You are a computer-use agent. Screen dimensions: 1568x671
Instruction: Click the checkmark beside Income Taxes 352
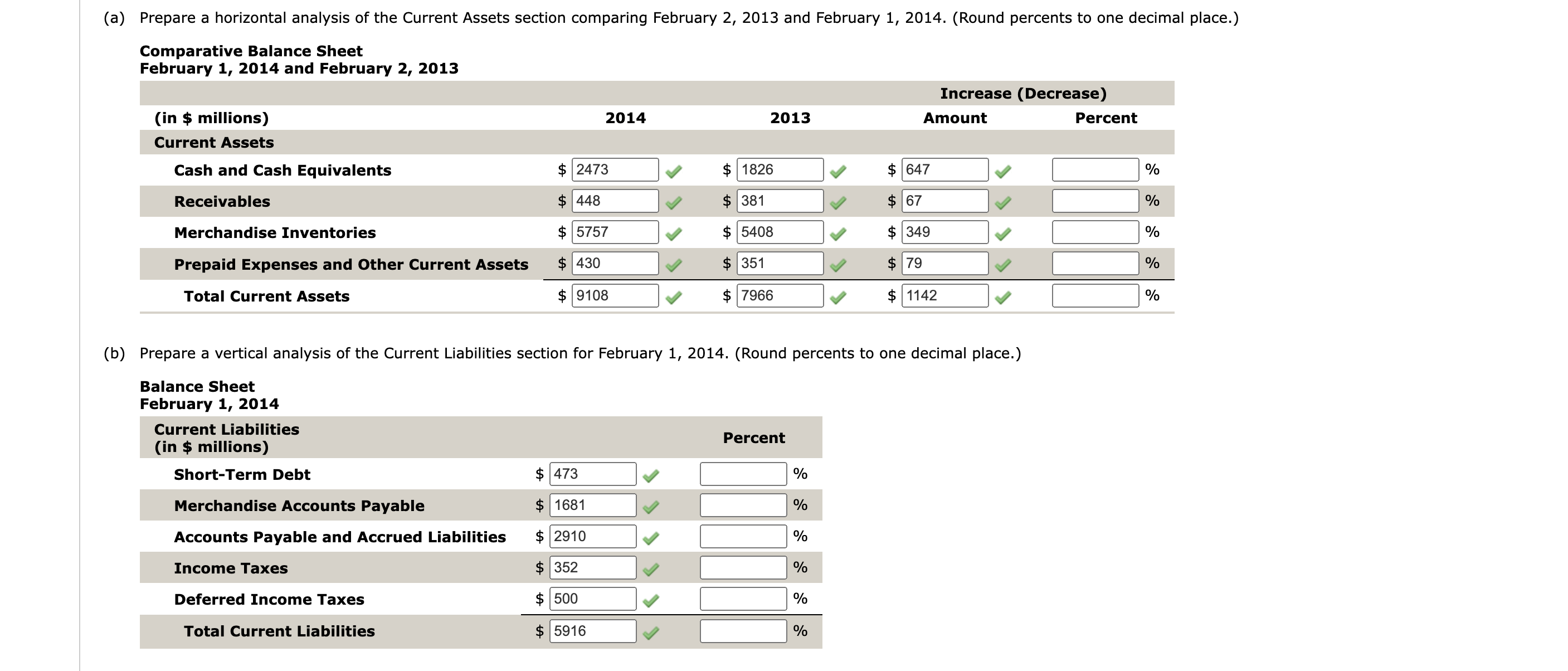point(650,567)
